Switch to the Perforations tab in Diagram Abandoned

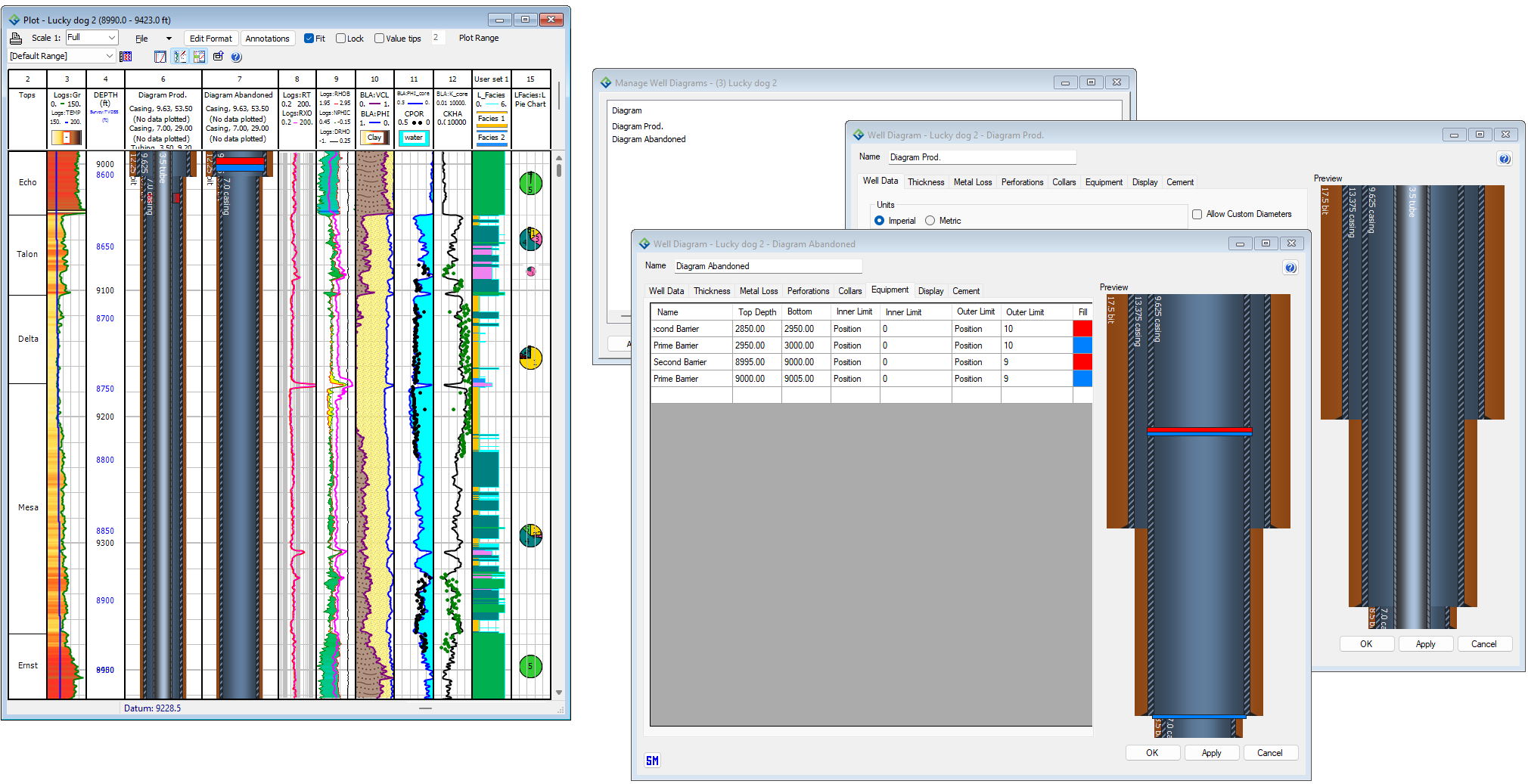point(808,291)
